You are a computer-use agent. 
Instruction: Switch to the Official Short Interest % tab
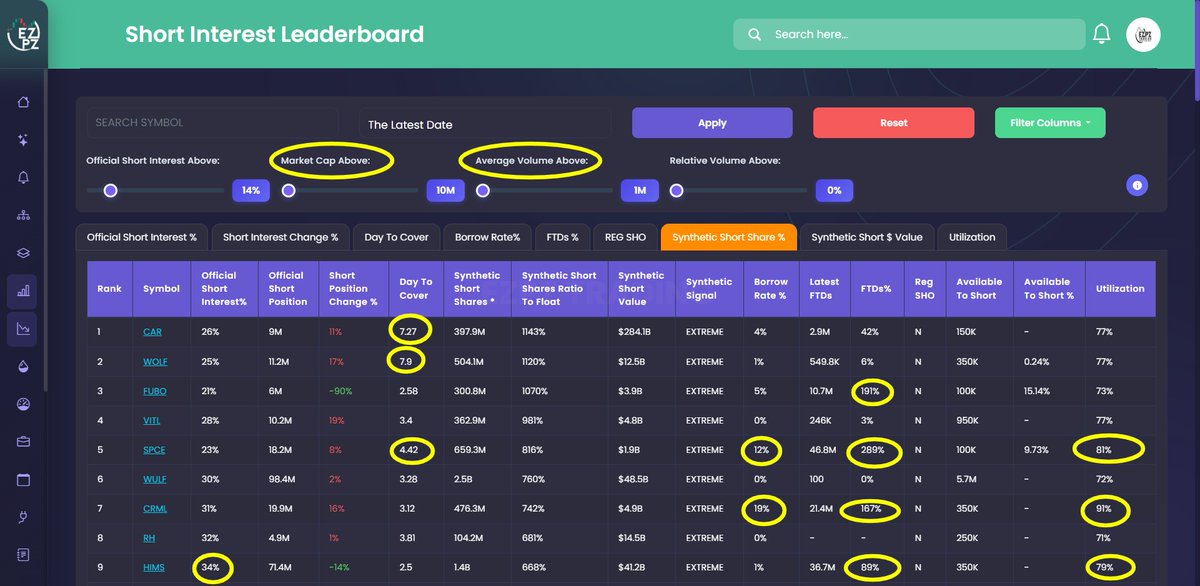[142, 237]
